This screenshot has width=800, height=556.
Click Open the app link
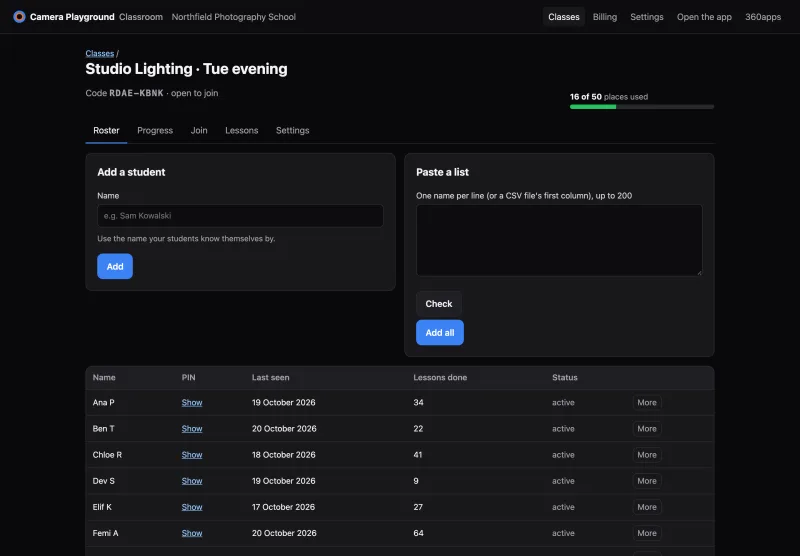(704, 17)
